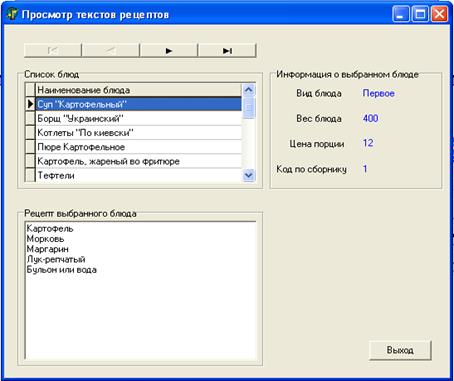Go to next record navigator button

coord(169,51)
